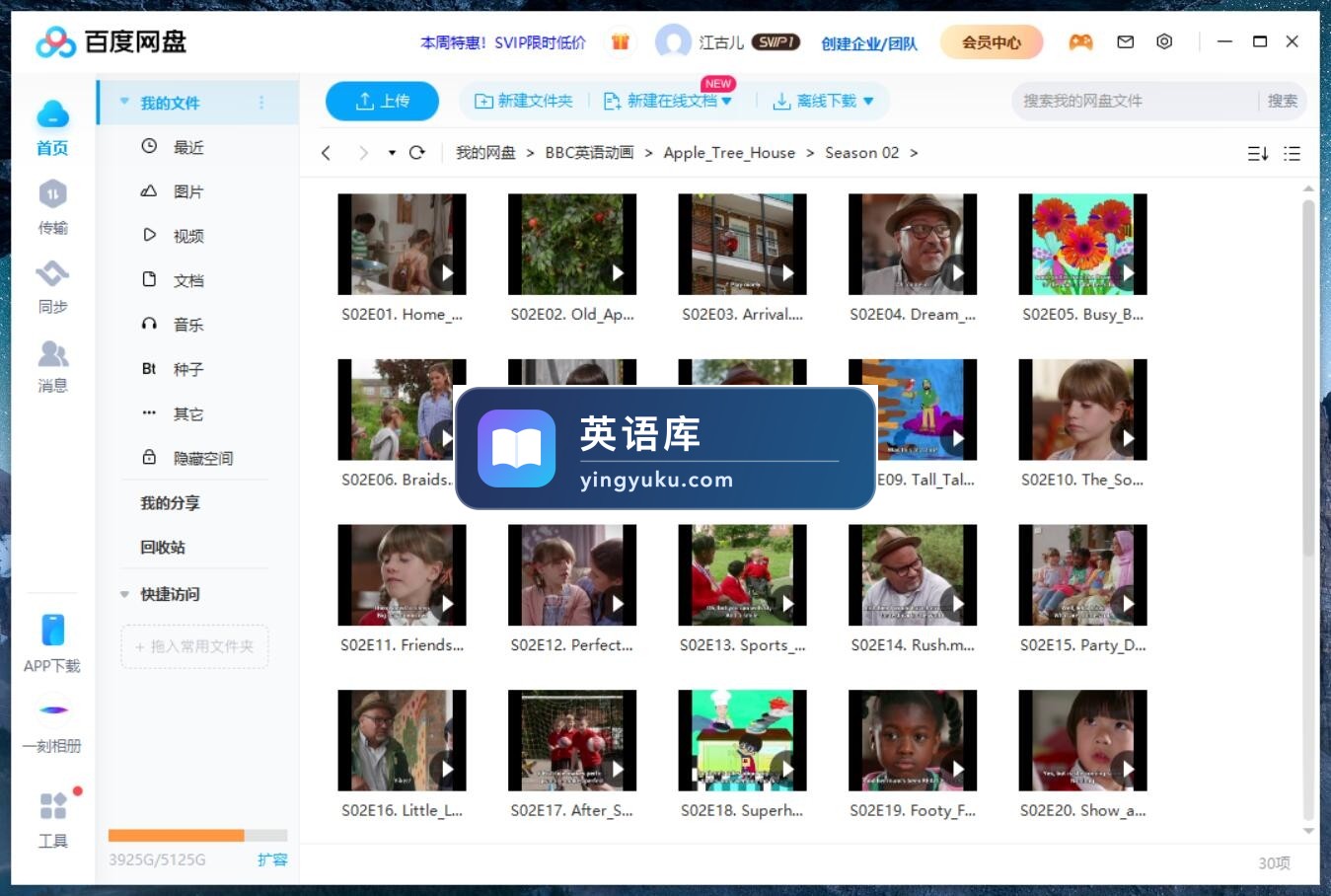This screenshot has height=896, width=1331.
Task: Open 我的分享 my shares
Action: (170, 502)
